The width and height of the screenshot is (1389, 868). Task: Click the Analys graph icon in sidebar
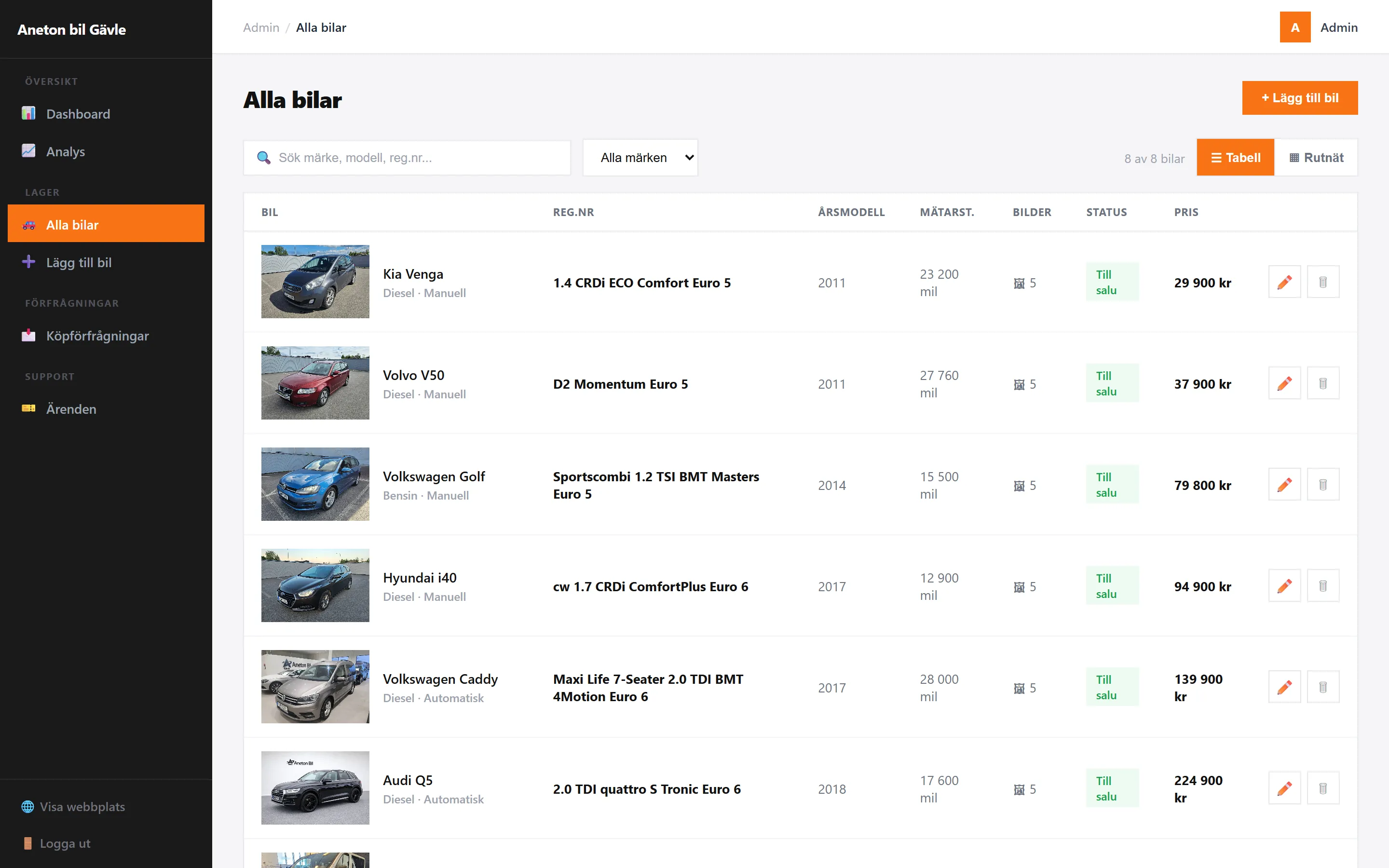[28, 150]
